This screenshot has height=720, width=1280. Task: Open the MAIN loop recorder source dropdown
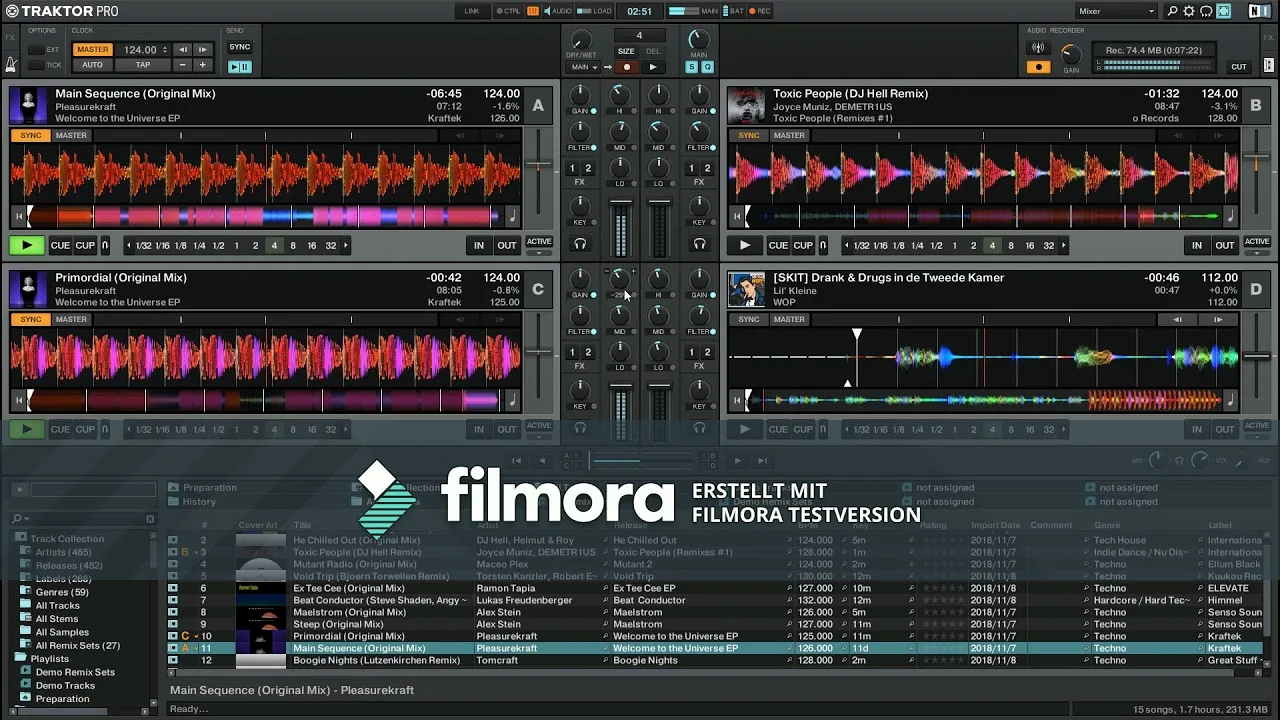(x=584, y=67)
